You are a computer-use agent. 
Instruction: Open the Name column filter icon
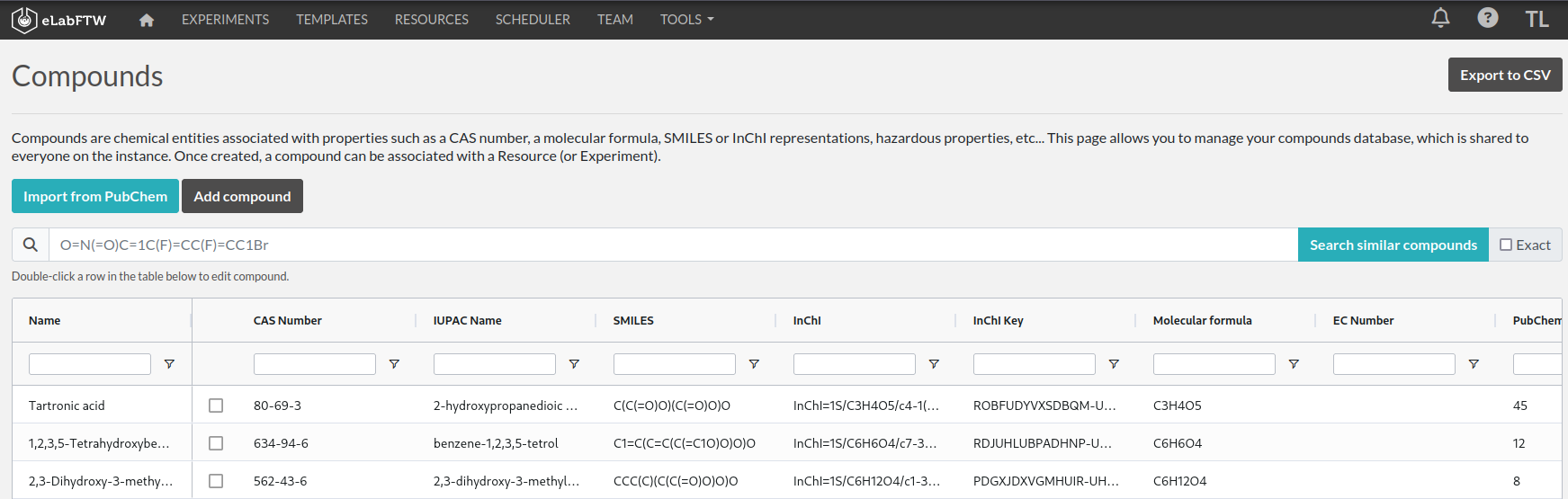coord(169,364)
